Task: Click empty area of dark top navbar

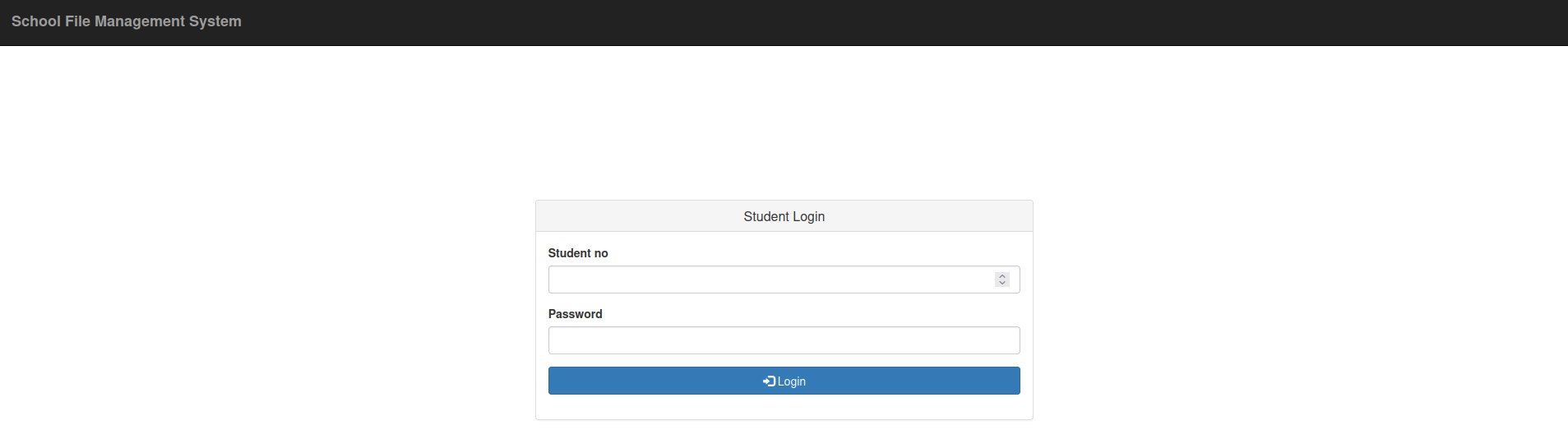Action: pyautogui.click(x=904, y=22)
